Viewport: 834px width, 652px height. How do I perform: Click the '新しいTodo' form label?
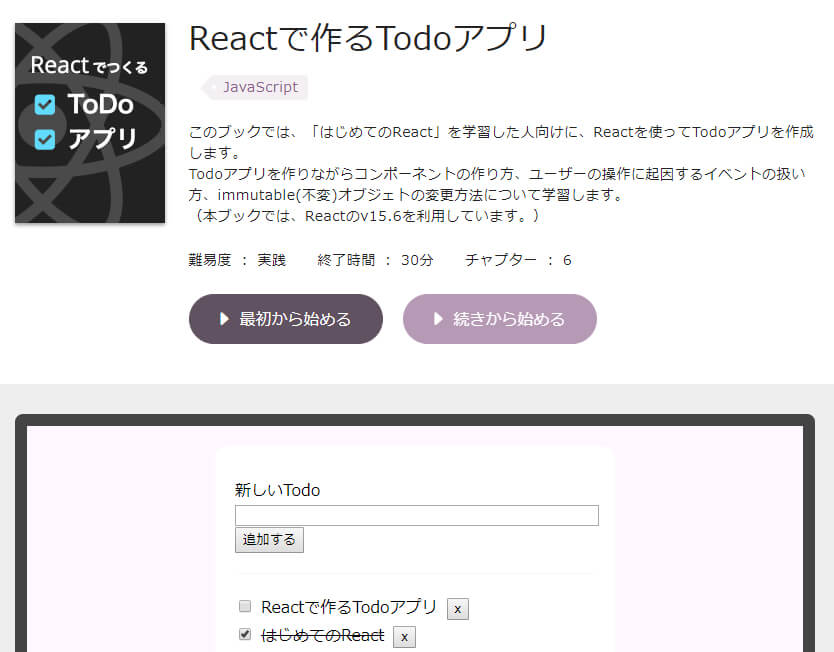pos(277,490)
